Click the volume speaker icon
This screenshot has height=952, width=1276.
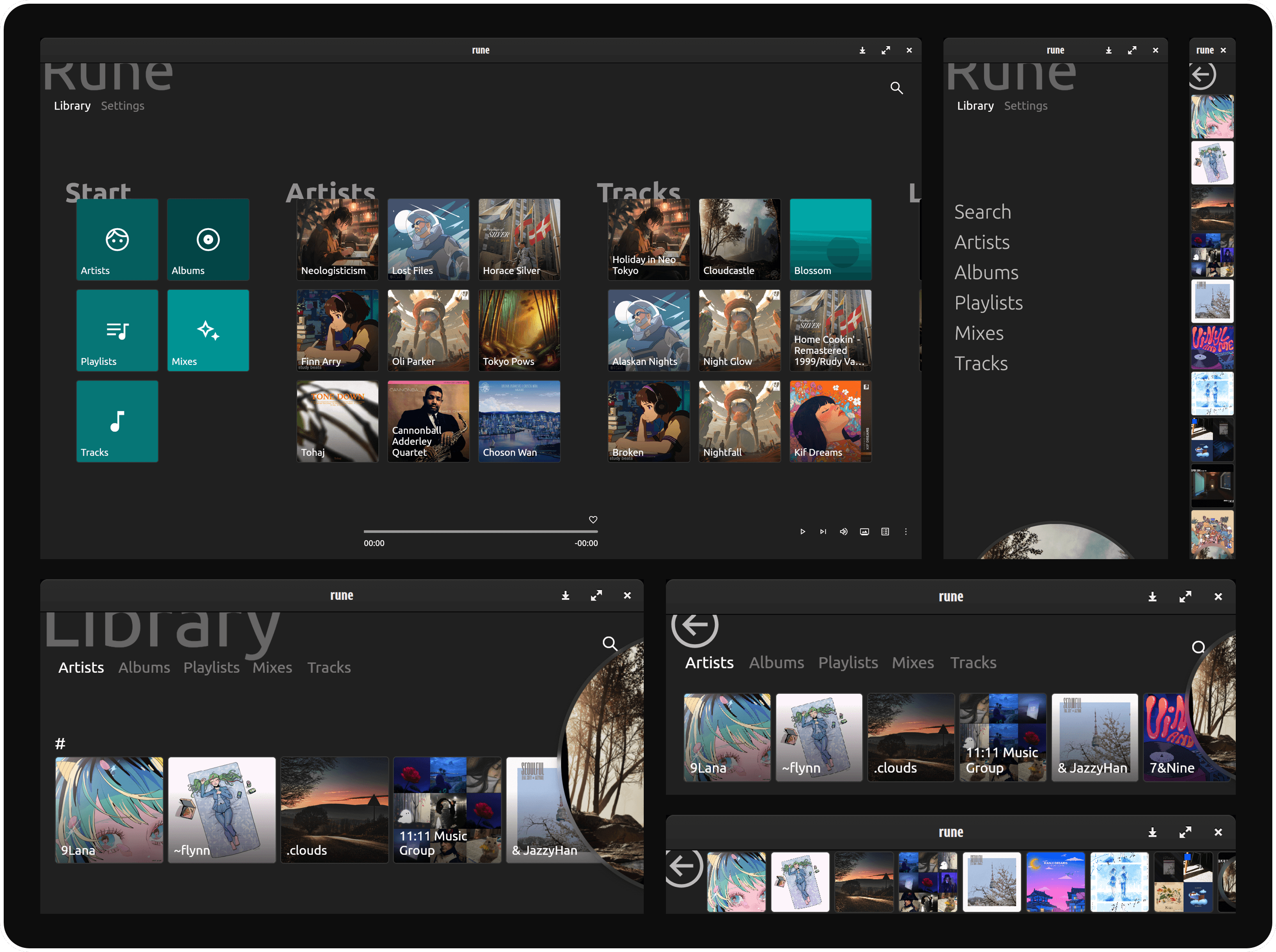844,532
